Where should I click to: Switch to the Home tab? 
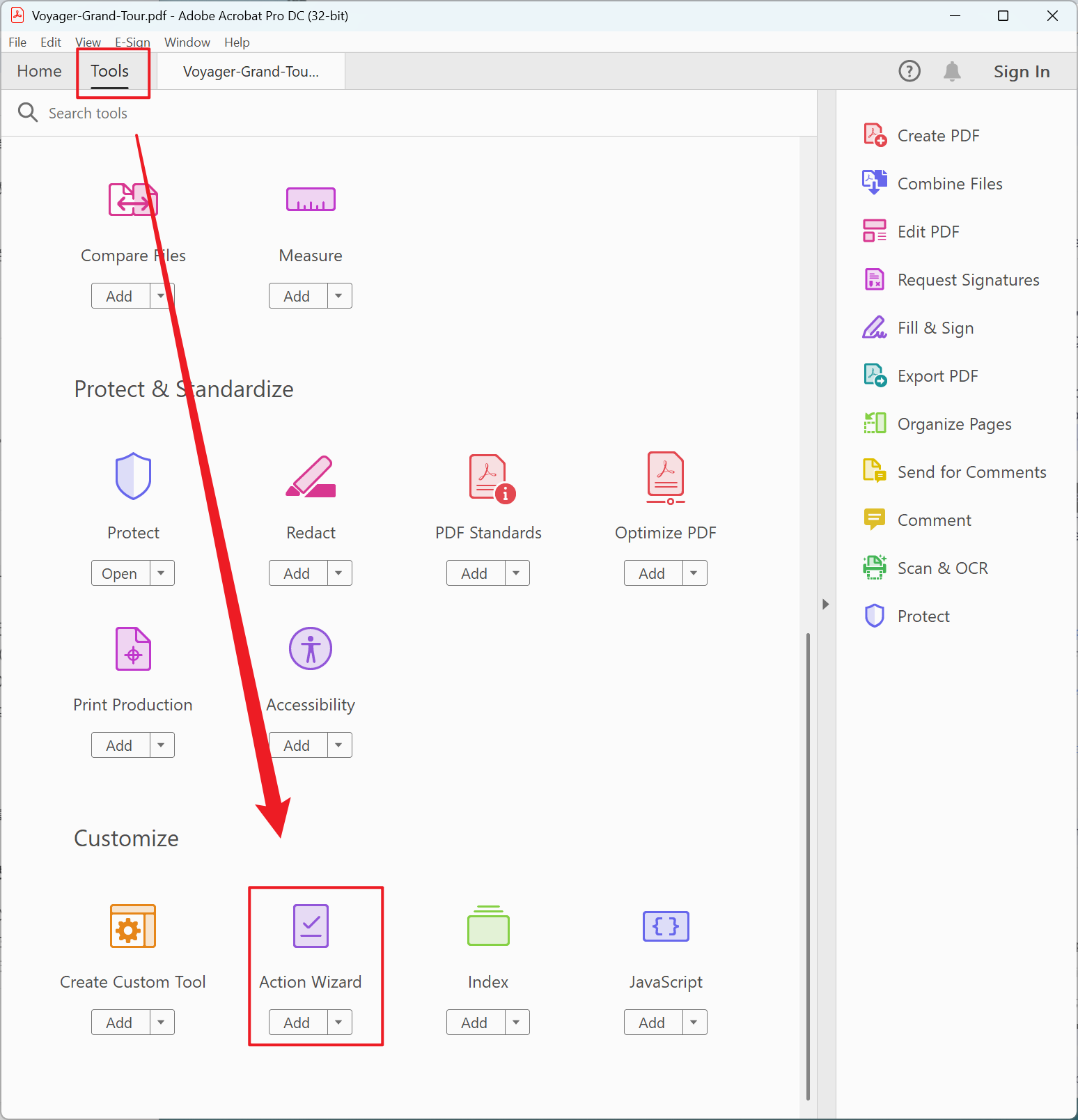(x=40, y=71)
